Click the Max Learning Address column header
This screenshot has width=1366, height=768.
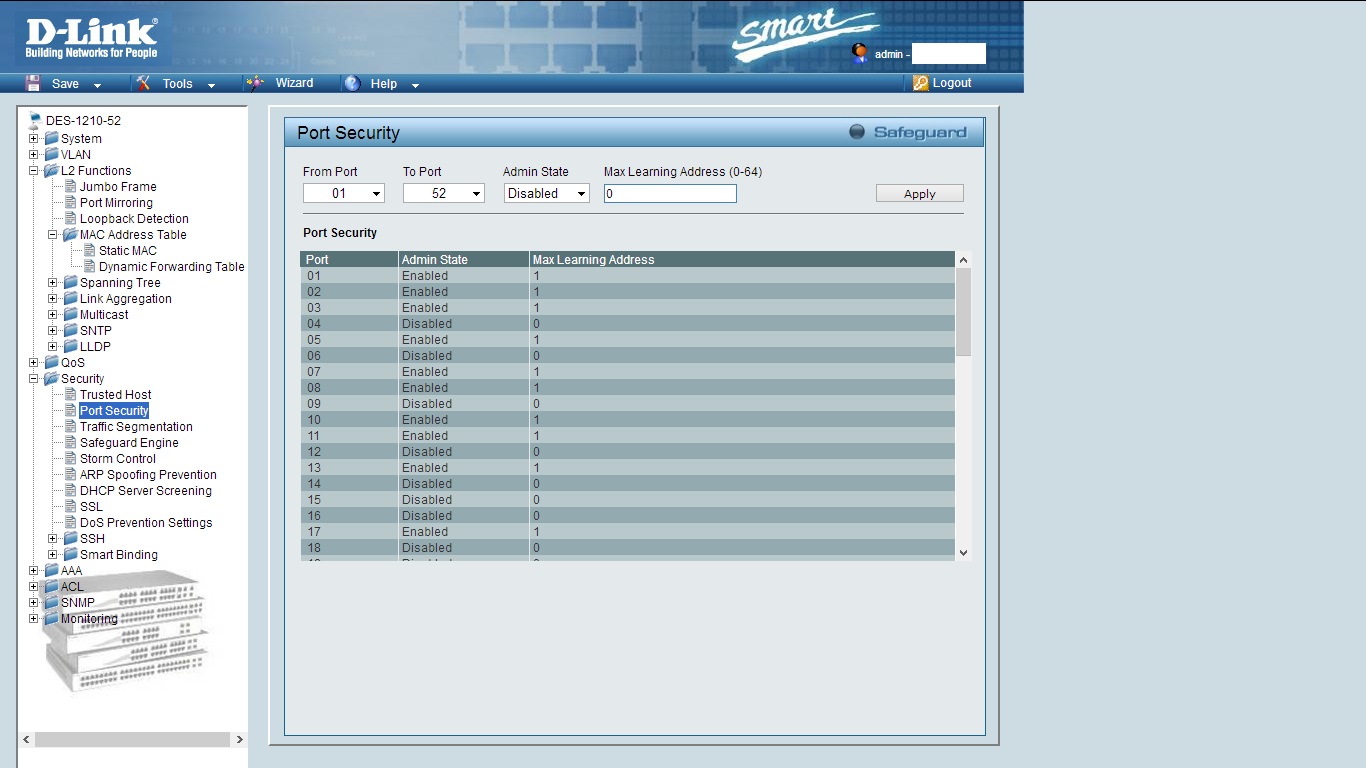coord(742,259)
